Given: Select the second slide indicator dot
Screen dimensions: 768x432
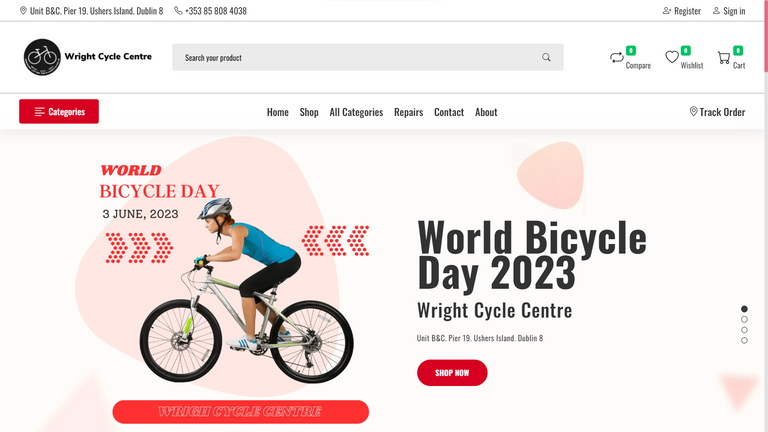Looking at the screenshot, I should [x=744, y=319].
